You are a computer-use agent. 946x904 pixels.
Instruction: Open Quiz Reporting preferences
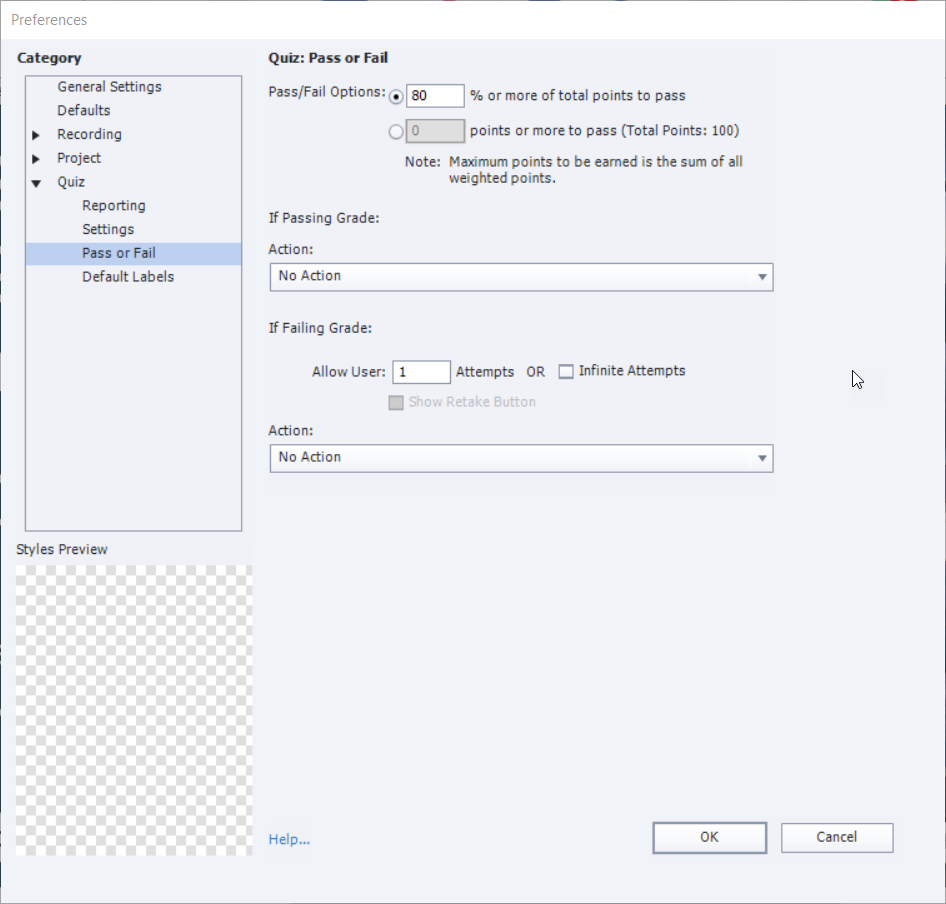pyautogui.click(x=114, y=206)
